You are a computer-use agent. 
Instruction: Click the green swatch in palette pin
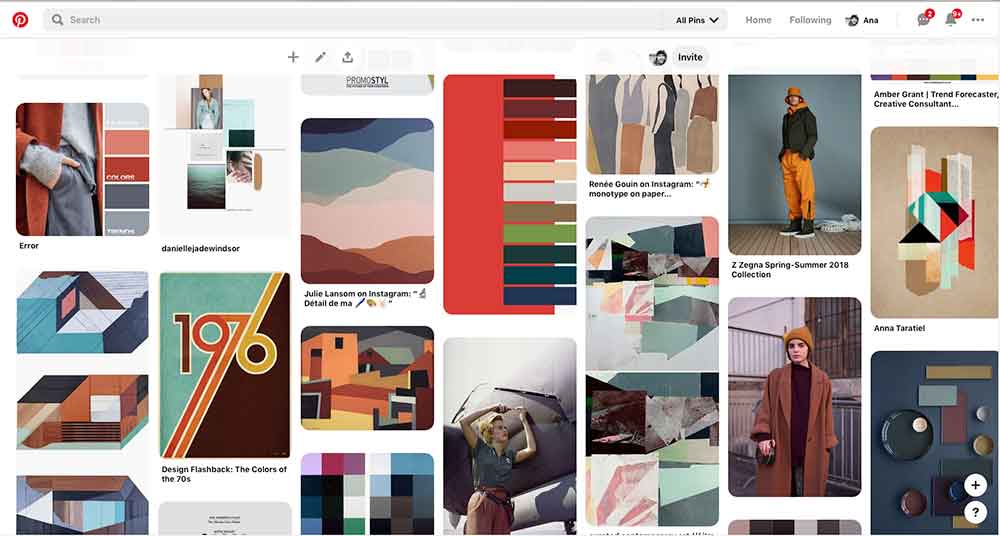(540, 233)
